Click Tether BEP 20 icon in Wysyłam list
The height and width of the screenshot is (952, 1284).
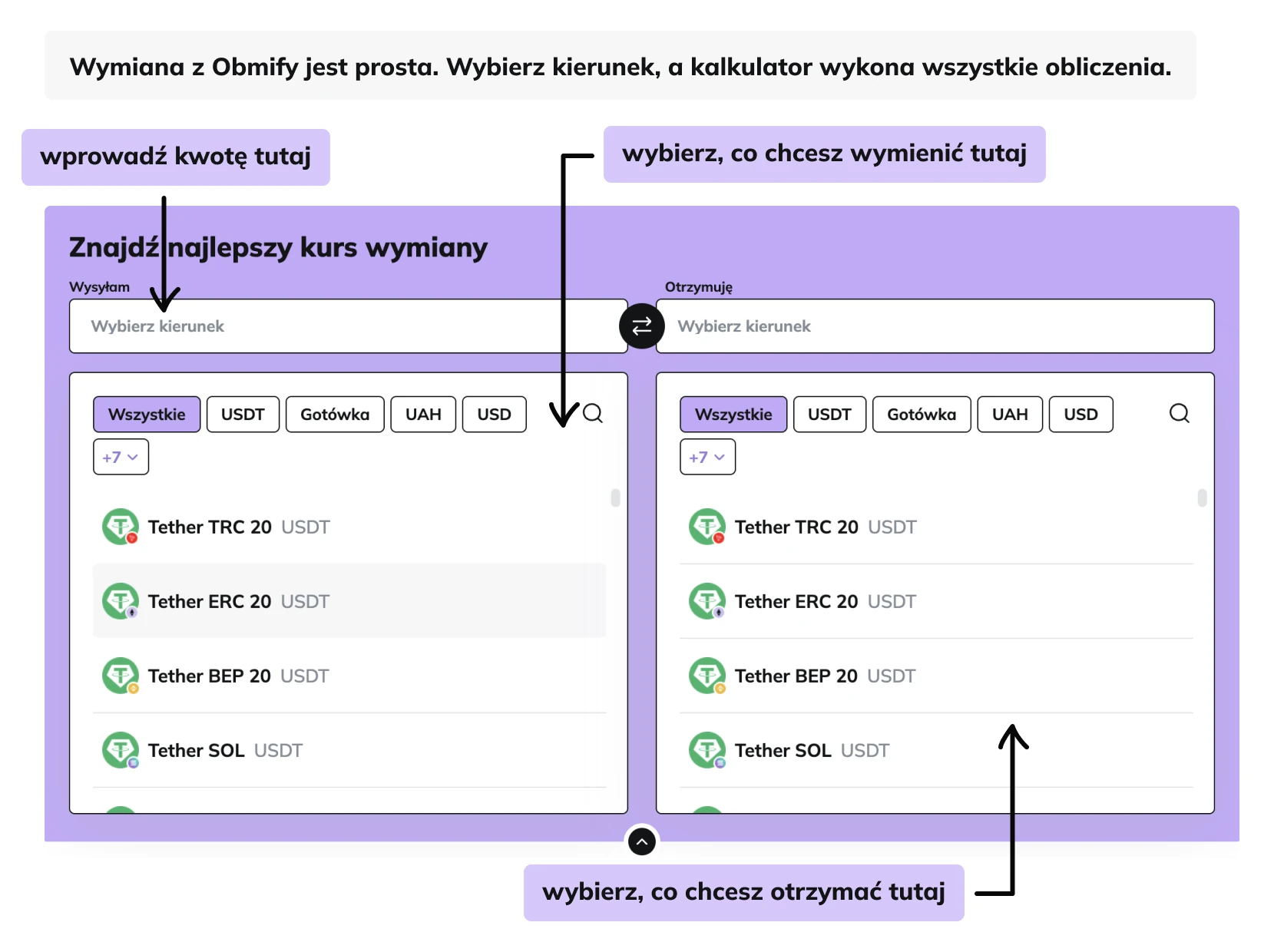click(x=121, y=676)
